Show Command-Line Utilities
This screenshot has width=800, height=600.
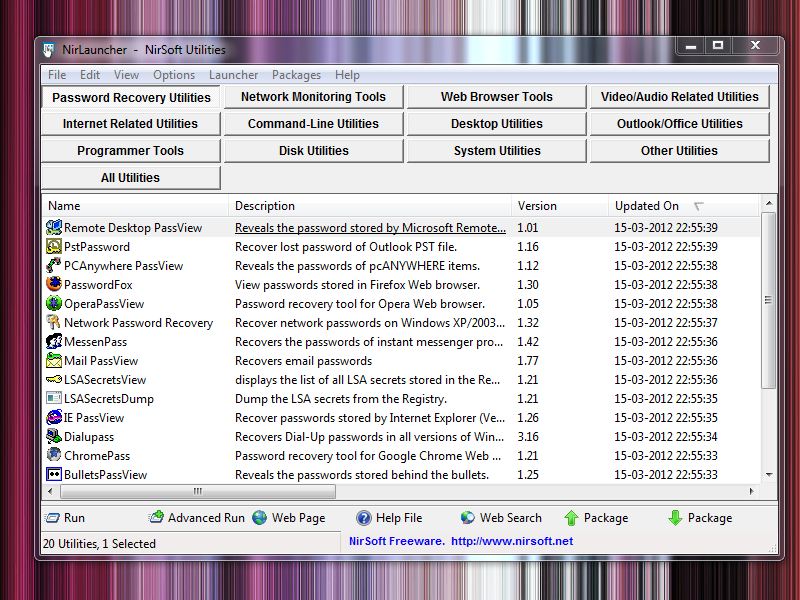click(313, 124)
